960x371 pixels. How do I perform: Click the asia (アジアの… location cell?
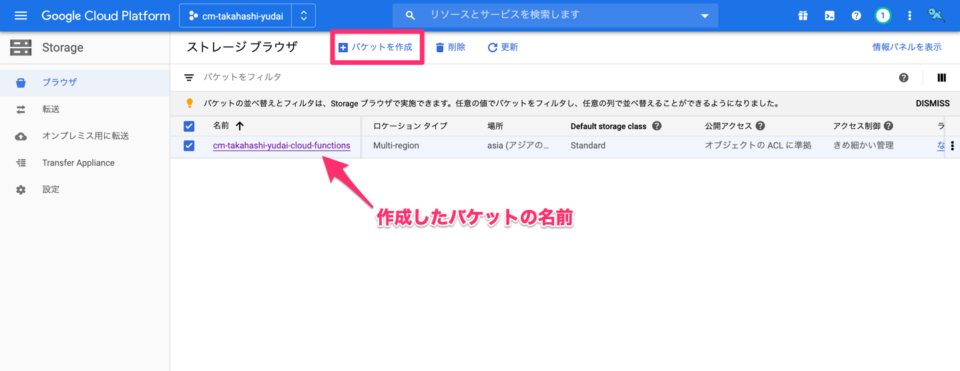(x=518, y=146)
